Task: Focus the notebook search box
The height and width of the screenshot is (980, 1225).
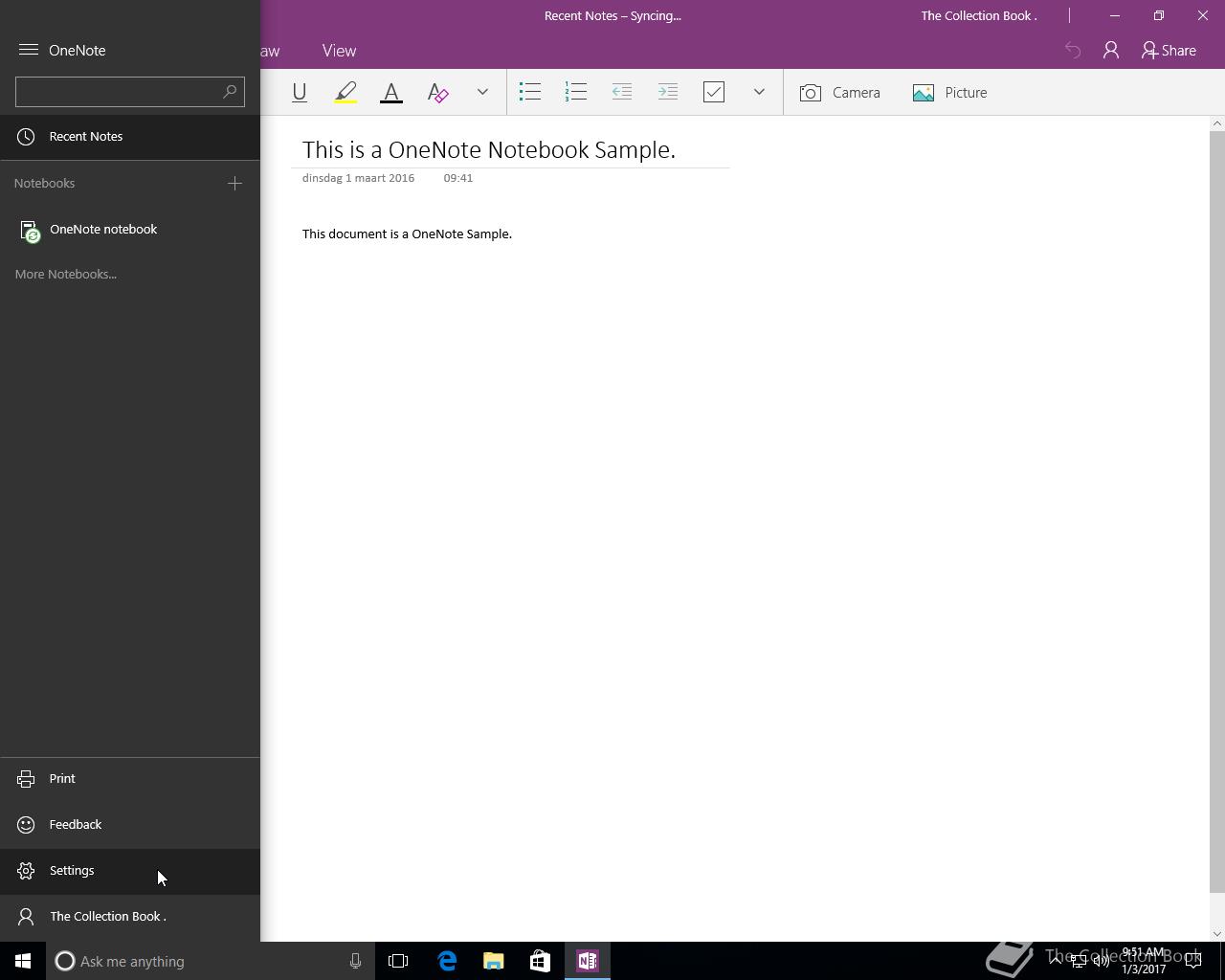Action: pyautogui.click(x=130, y=92)
